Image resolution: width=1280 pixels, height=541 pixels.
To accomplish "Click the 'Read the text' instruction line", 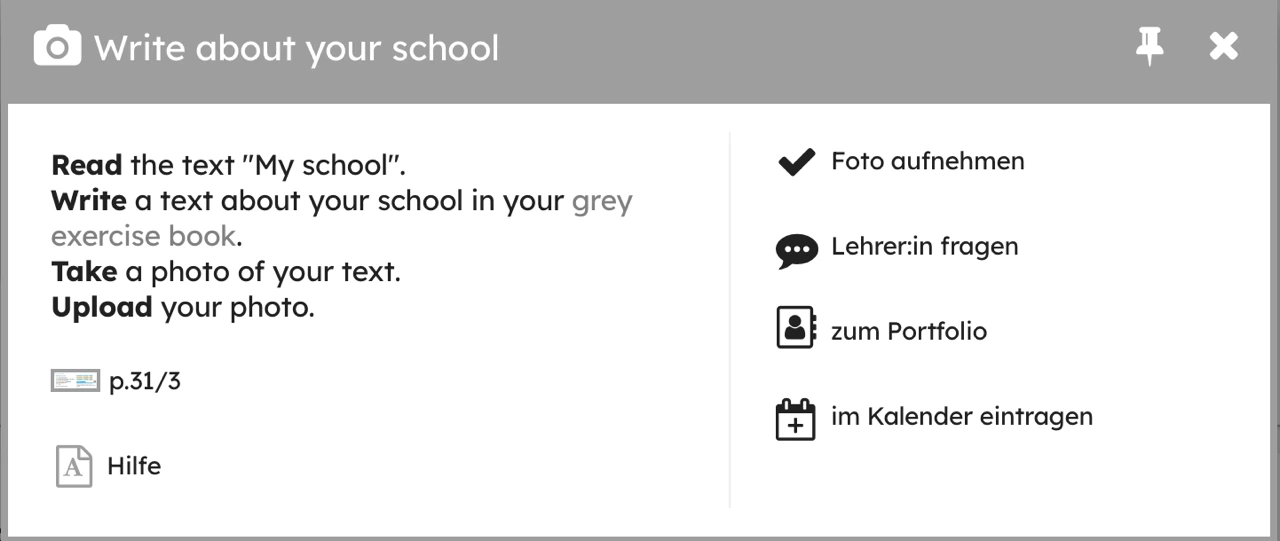I will point(228,164).
